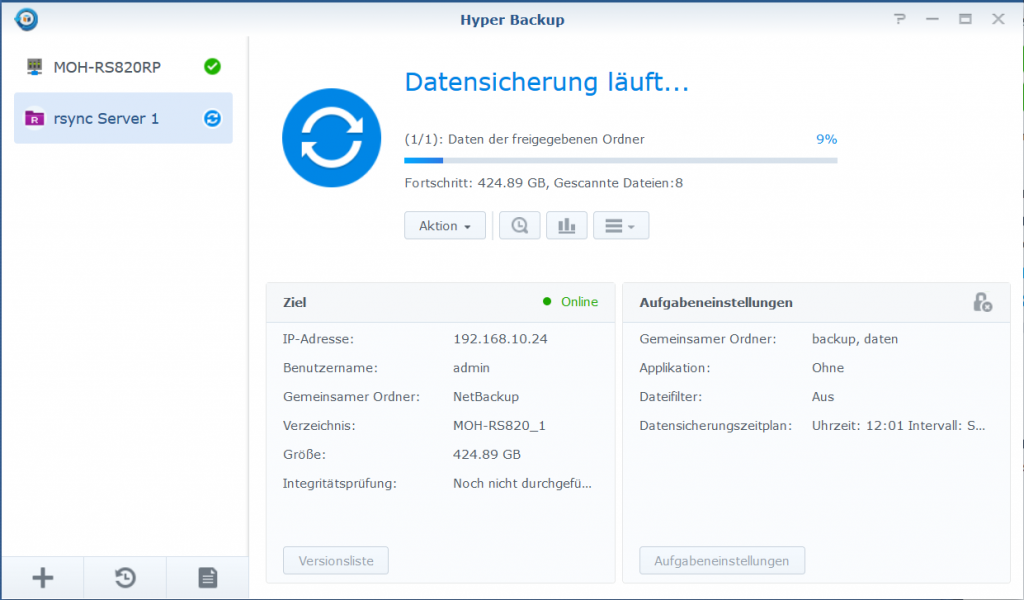Click the truncated Integritätsprüfung value text
Viewport: 1024px width, 600px height.
pos(520,482)
